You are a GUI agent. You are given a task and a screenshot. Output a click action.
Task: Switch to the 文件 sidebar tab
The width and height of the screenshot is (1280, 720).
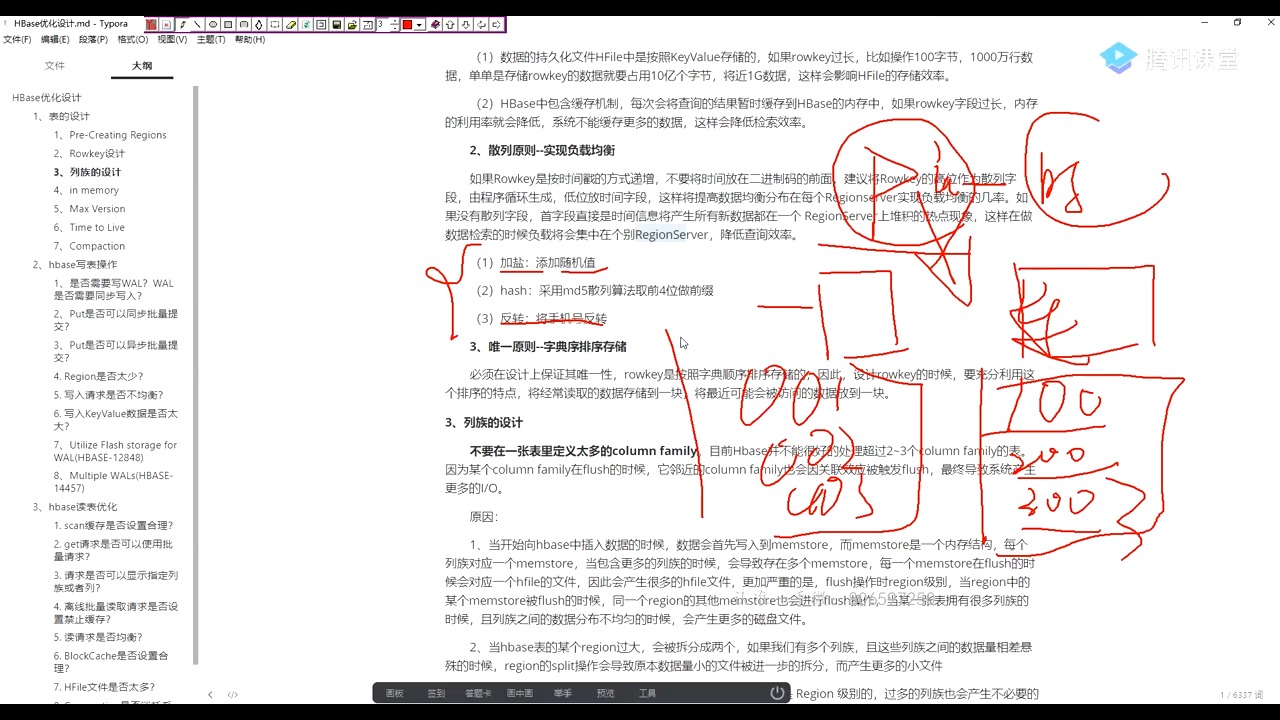point(54,66)
